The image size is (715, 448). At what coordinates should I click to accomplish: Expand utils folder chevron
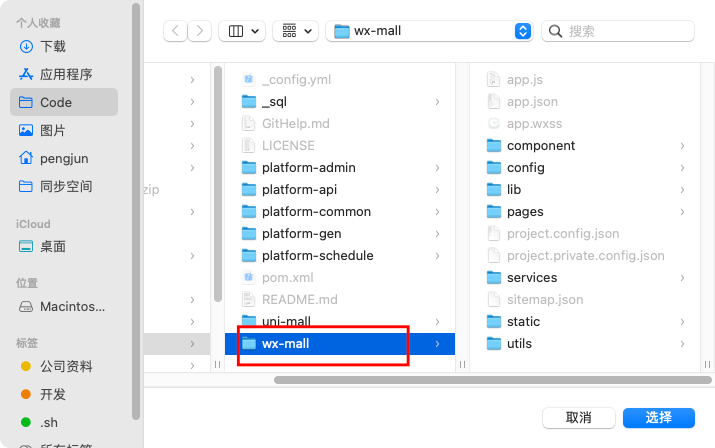pyautogui.click(x=682, y=344)
